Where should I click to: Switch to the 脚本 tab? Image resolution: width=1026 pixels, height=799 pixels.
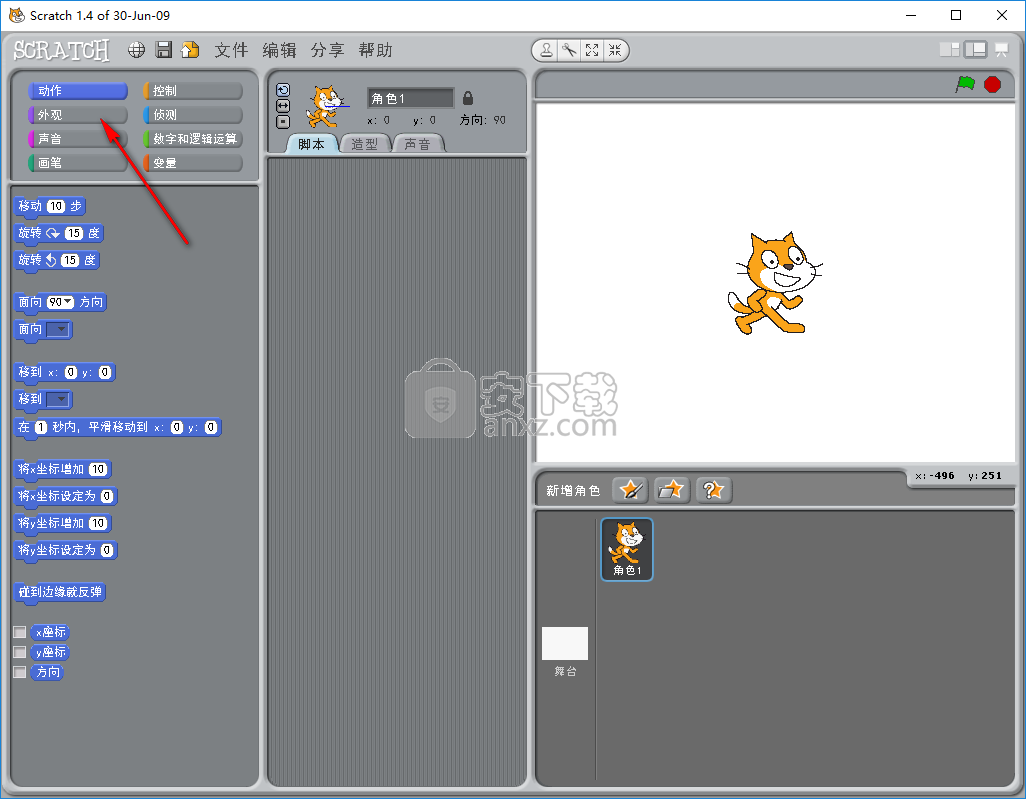coord(311,144)
